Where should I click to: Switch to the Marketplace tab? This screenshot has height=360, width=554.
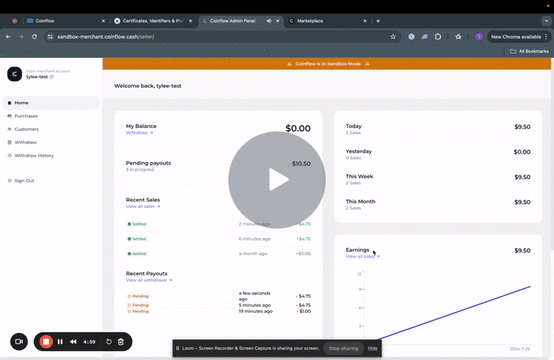(x=327, y=21)
